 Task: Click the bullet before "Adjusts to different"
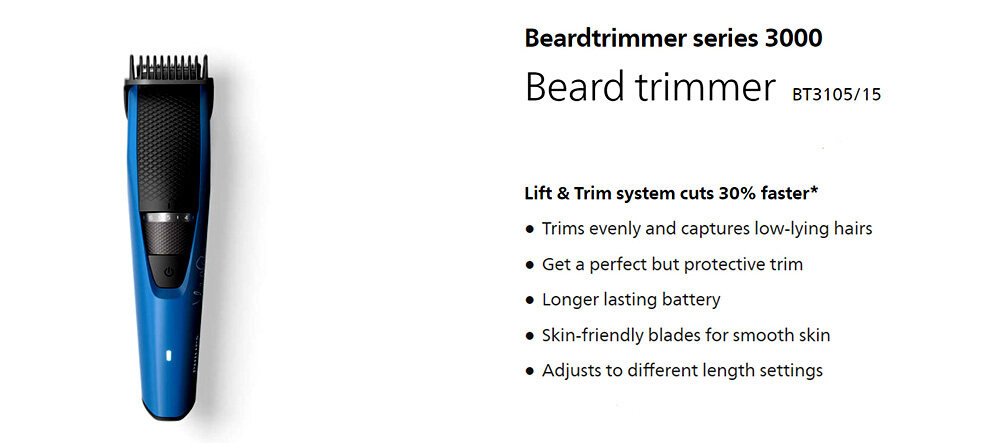pos(530,371)
